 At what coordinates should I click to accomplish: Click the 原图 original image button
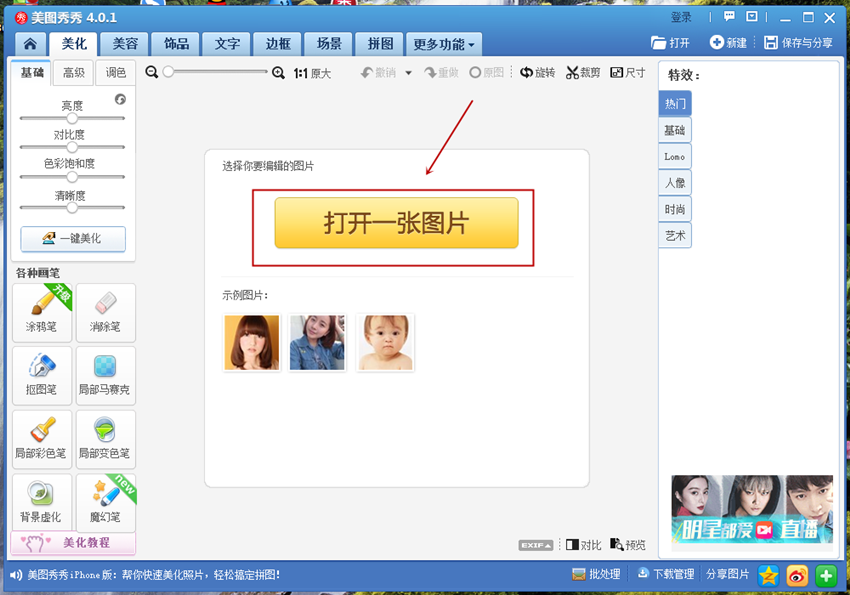tap(486, 73)
